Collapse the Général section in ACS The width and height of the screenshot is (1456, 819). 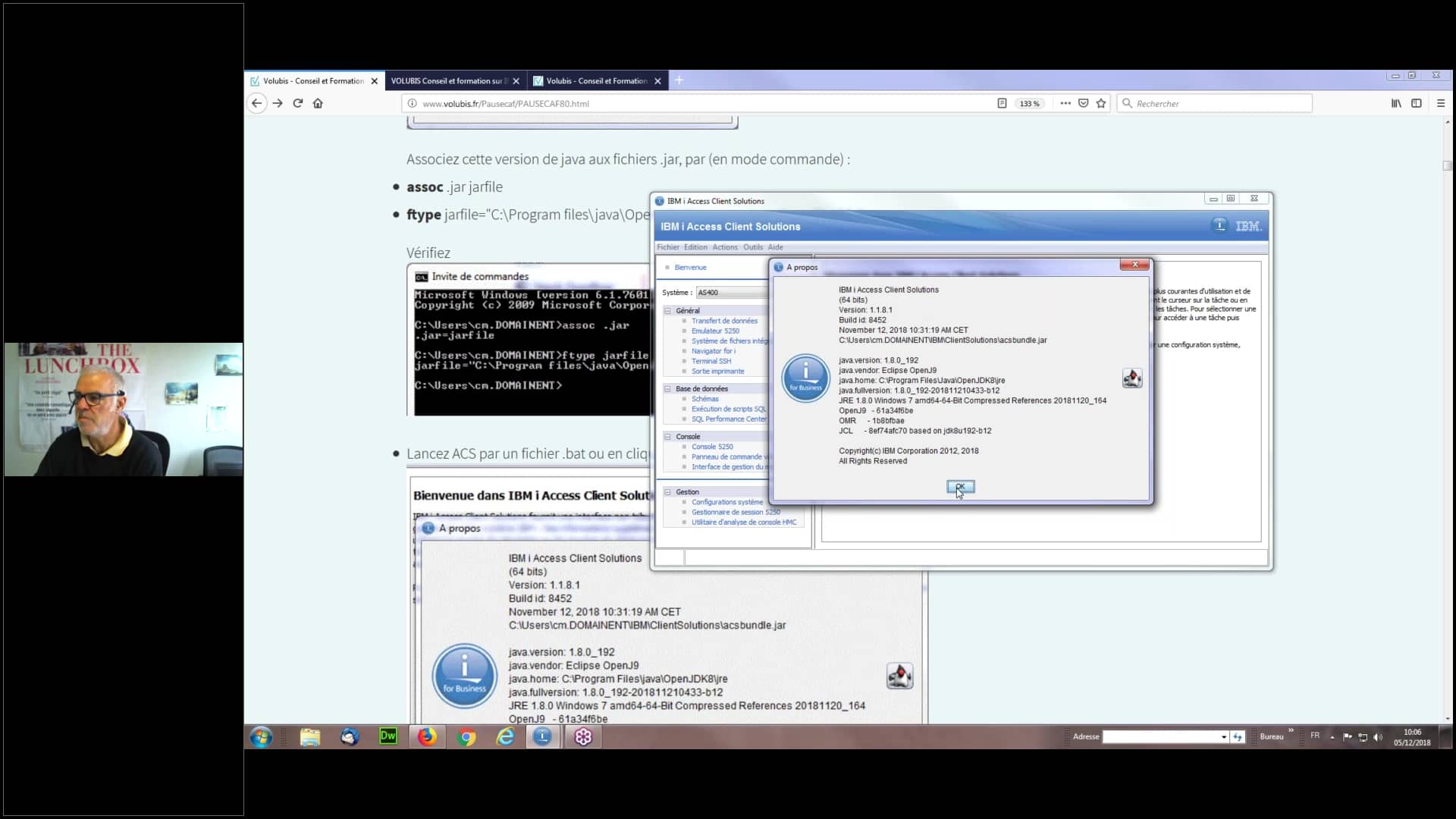point(668,311)
